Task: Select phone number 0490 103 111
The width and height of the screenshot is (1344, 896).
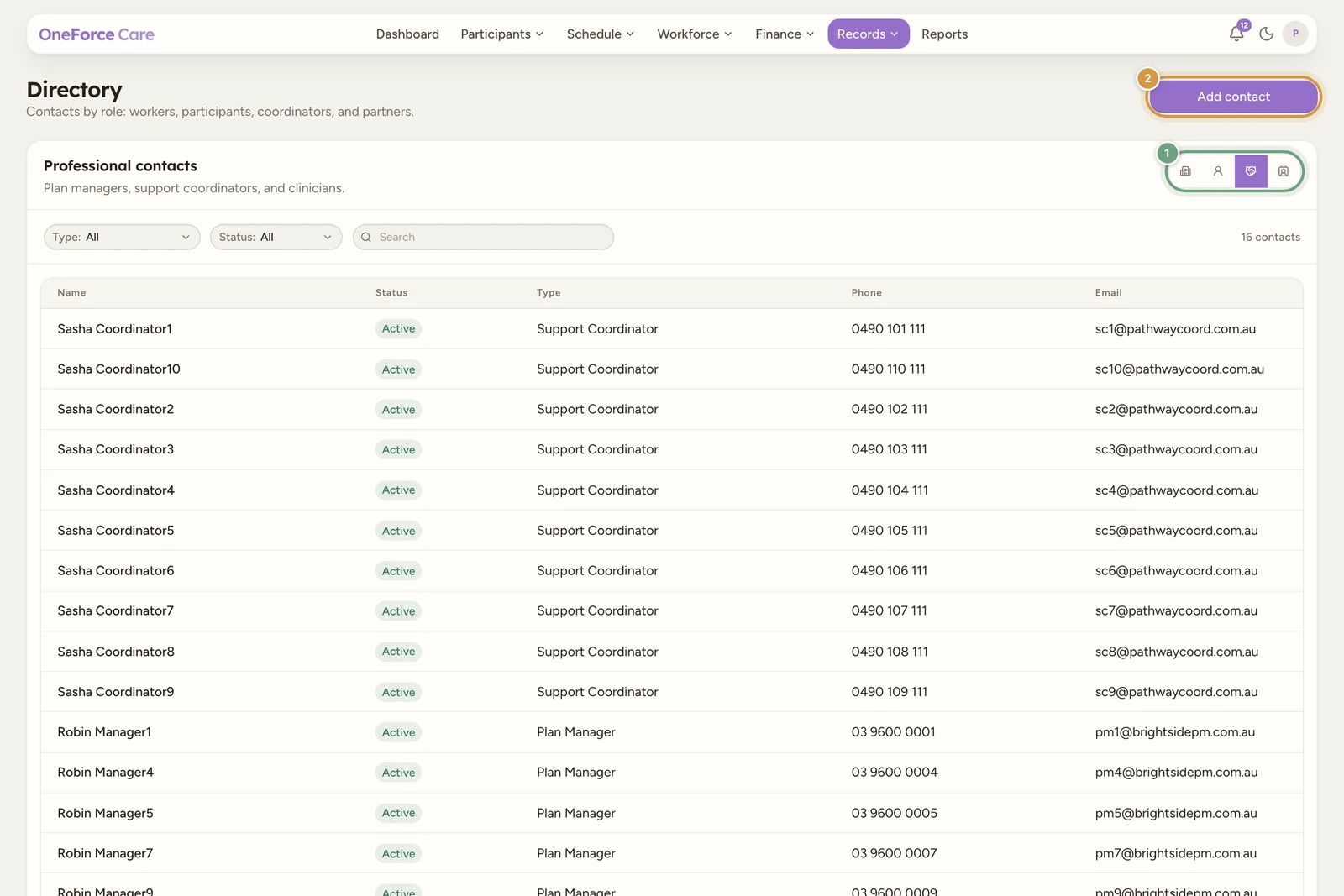Action: click(x=889, y=450)
